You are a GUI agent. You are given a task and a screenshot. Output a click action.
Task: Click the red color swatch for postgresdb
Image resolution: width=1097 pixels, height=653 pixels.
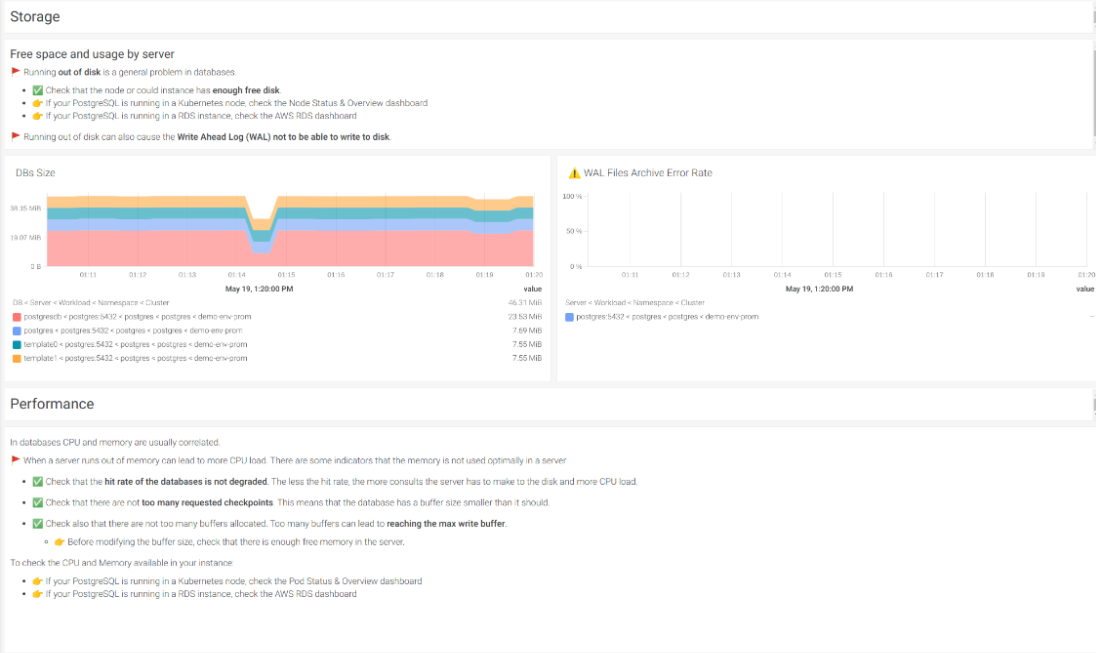[17, 314]
